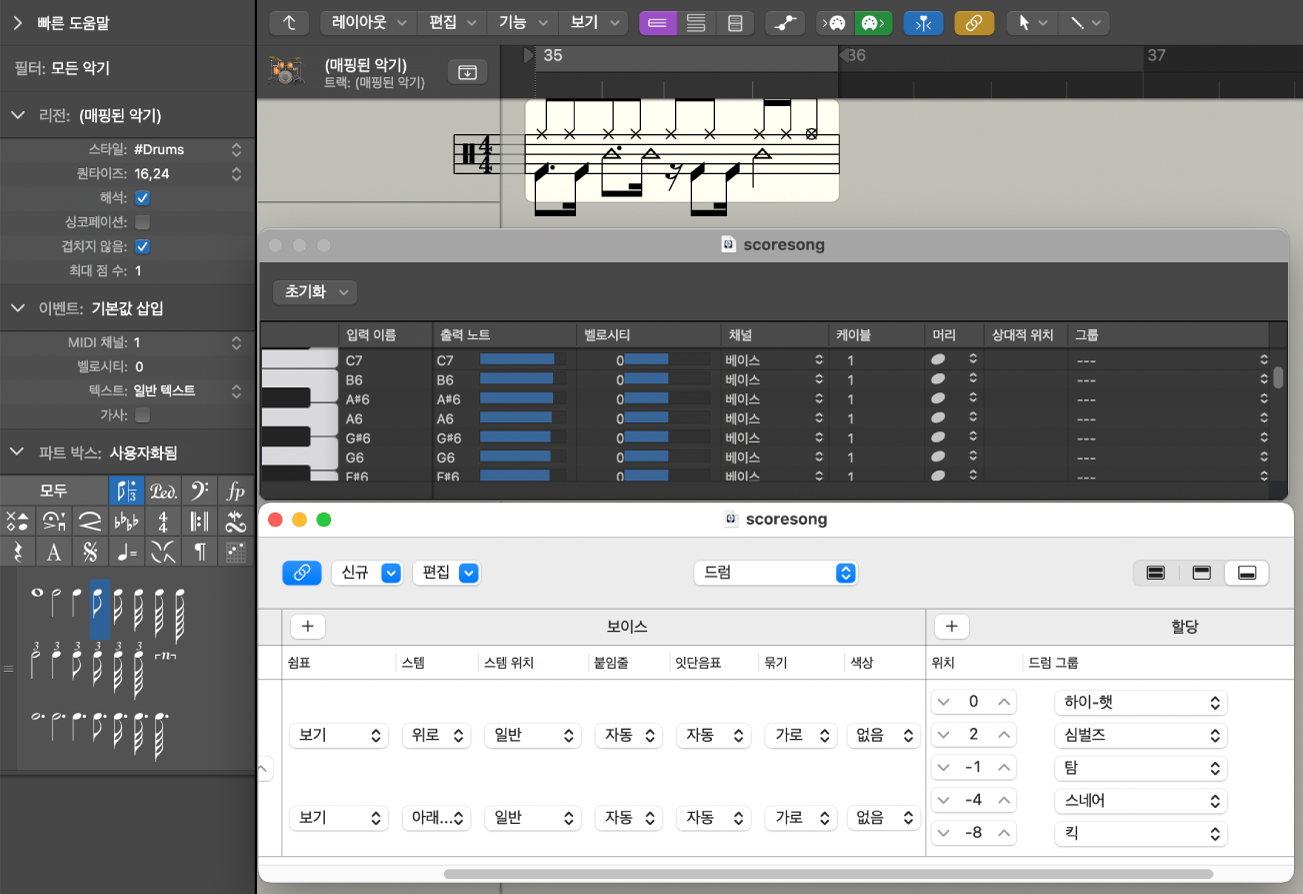
Task: Expand the 빠른 도움말 section
Action: tap(17, 22)
